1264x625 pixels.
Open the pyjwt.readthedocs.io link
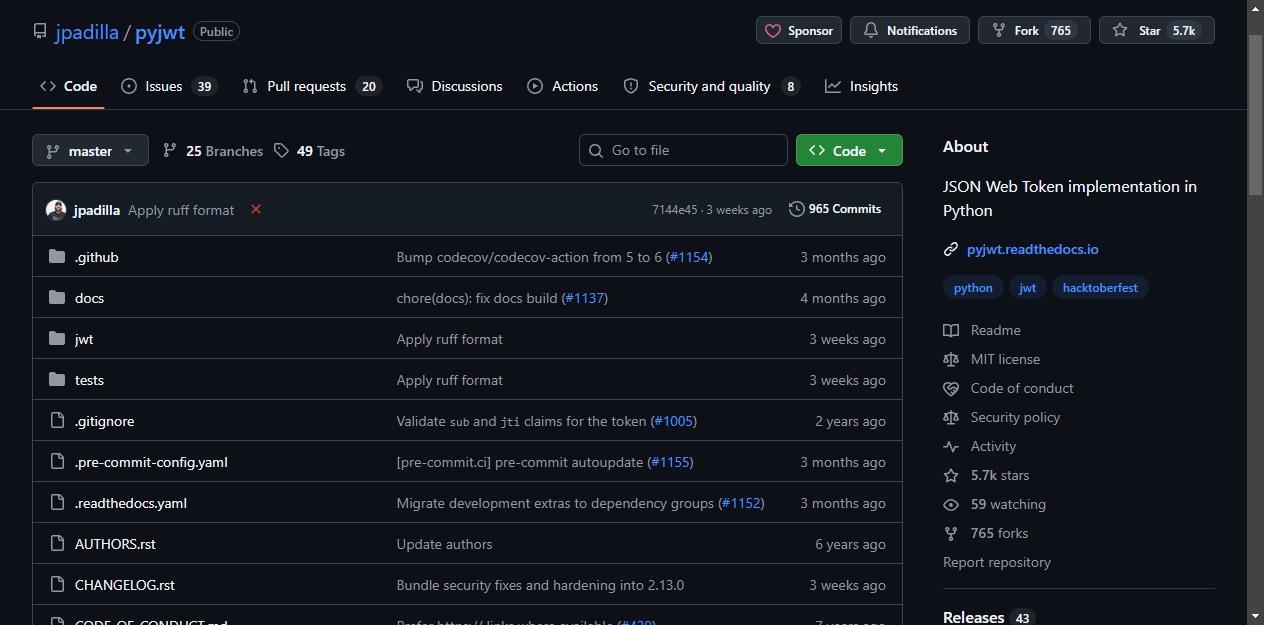click(1032, 249)
